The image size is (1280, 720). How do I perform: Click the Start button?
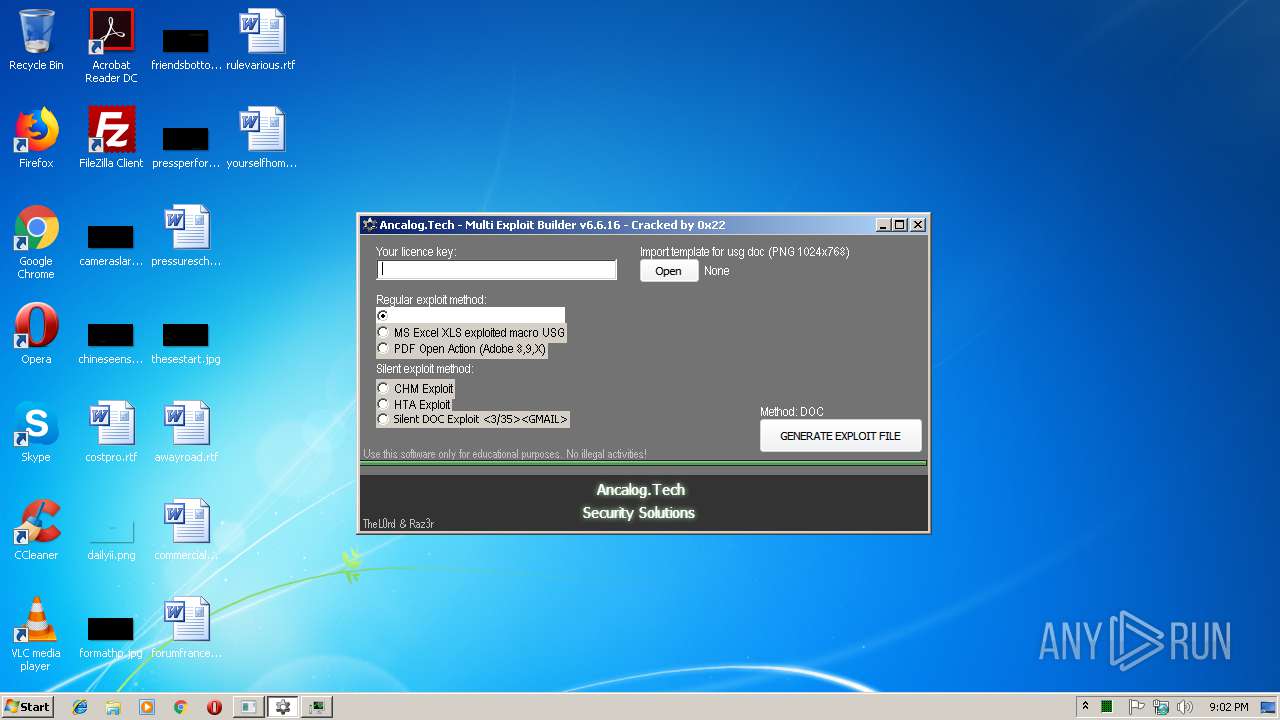click(27, 707)
